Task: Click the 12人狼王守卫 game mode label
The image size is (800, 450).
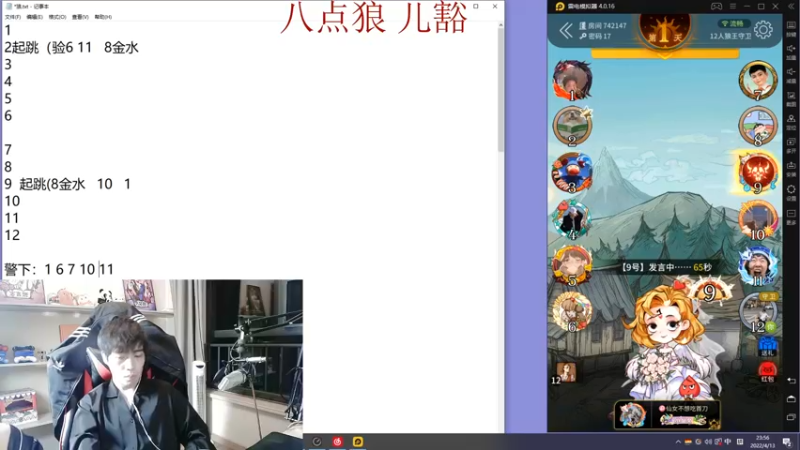Action: (x=731, y=36)
